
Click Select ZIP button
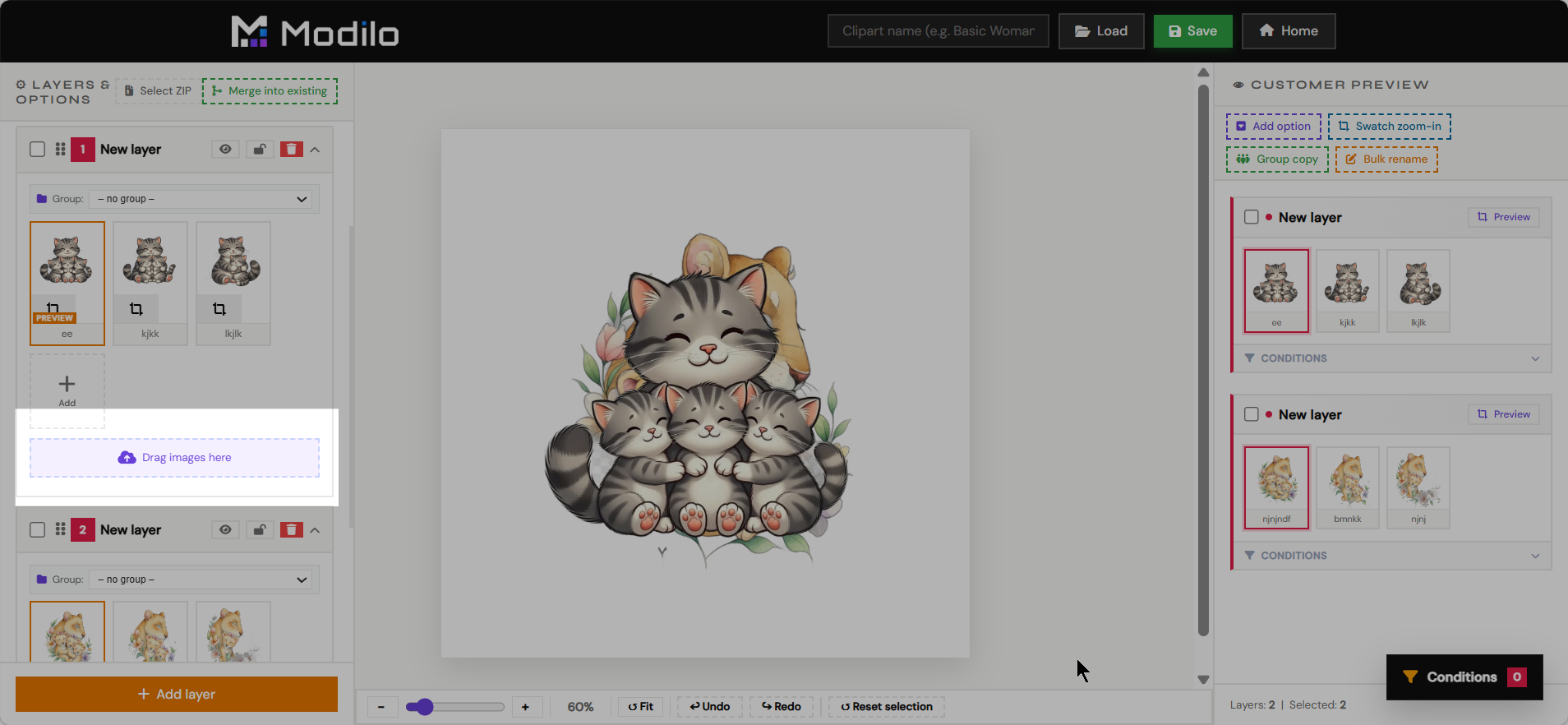157,91
